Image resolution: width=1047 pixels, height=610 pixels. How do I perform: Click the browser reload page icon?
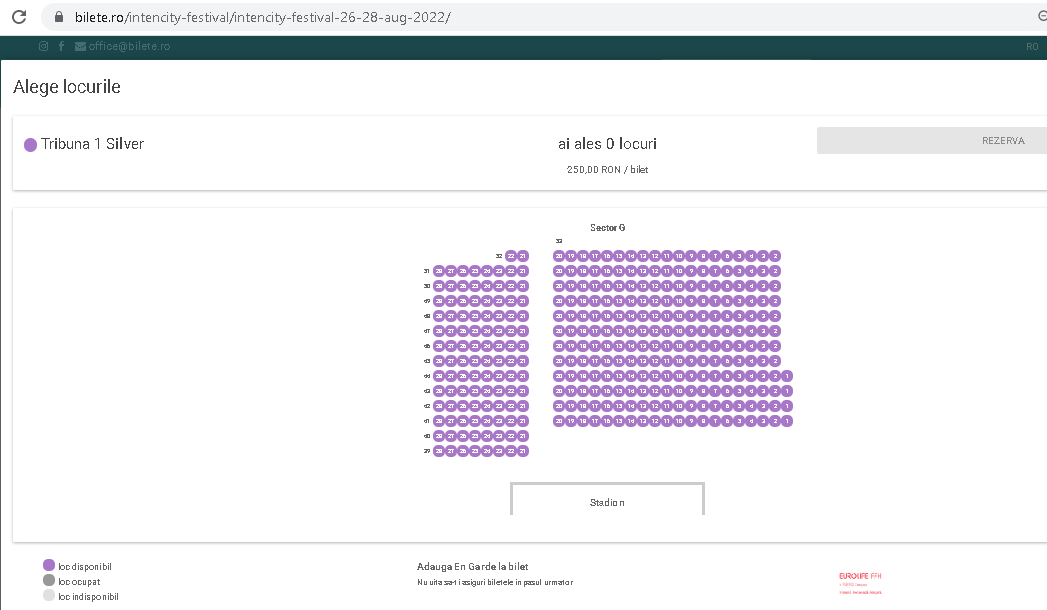click(18, 17)
